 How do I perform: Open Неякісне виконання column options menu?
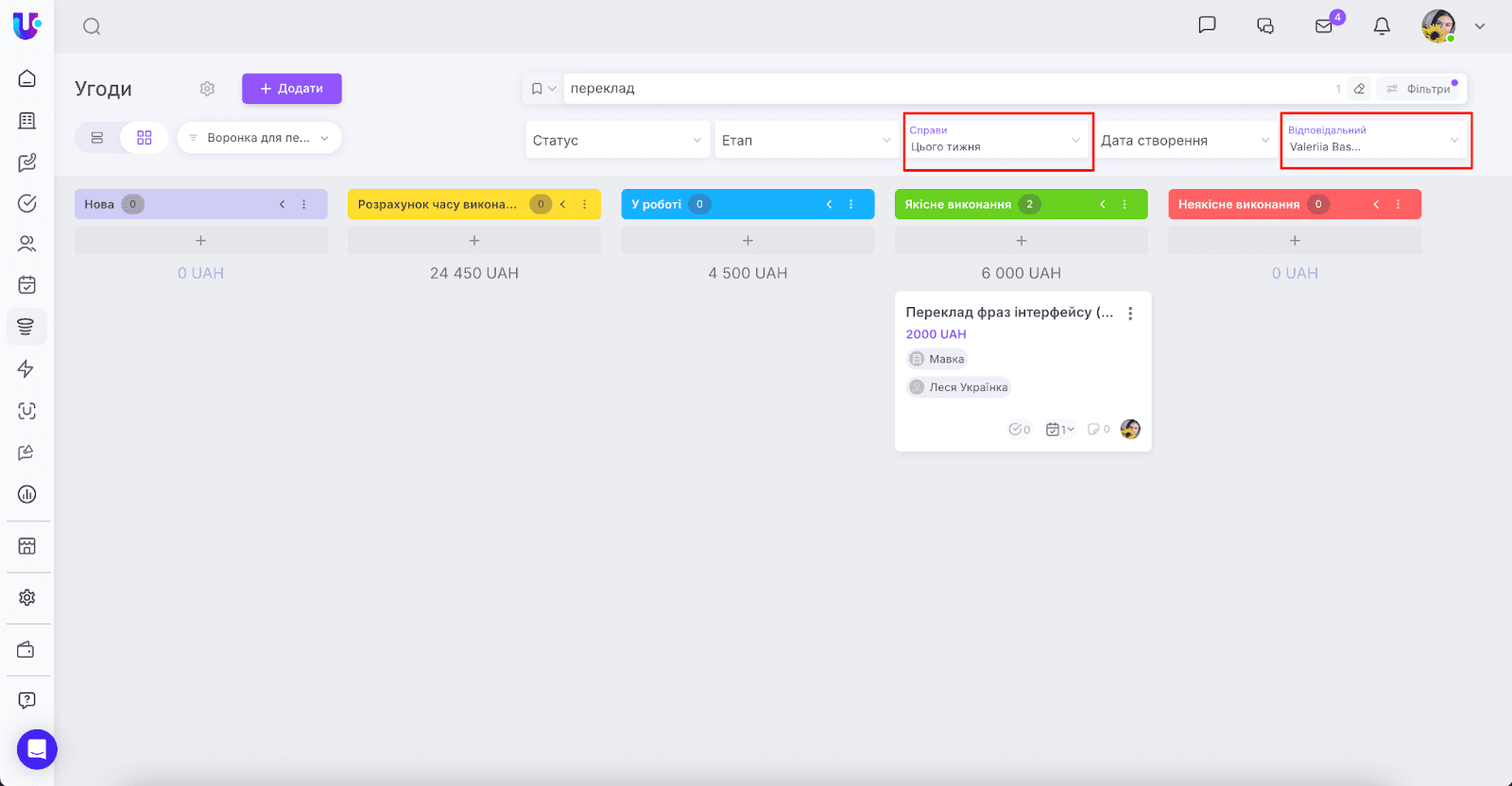1399,204
